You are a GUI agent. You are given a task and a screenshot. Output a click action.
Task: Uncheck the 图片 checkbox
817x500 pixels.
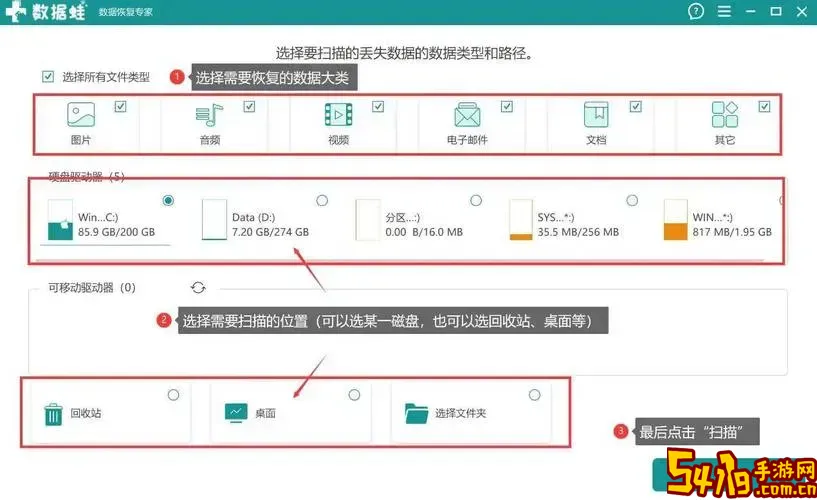pyautogui.click(x=120, y=107)
